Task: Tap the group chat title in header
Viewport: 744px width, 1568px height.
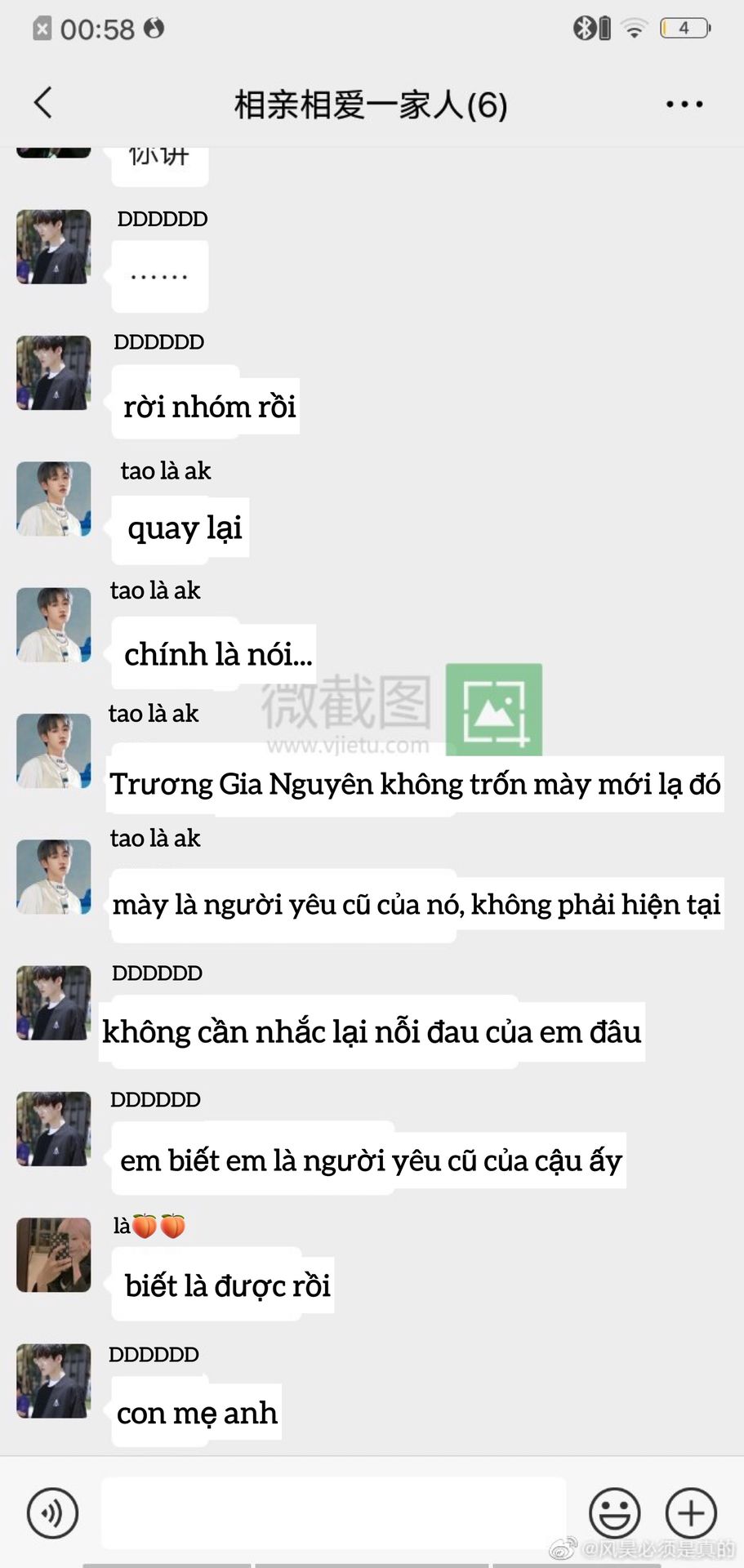Action: (371, 105)
